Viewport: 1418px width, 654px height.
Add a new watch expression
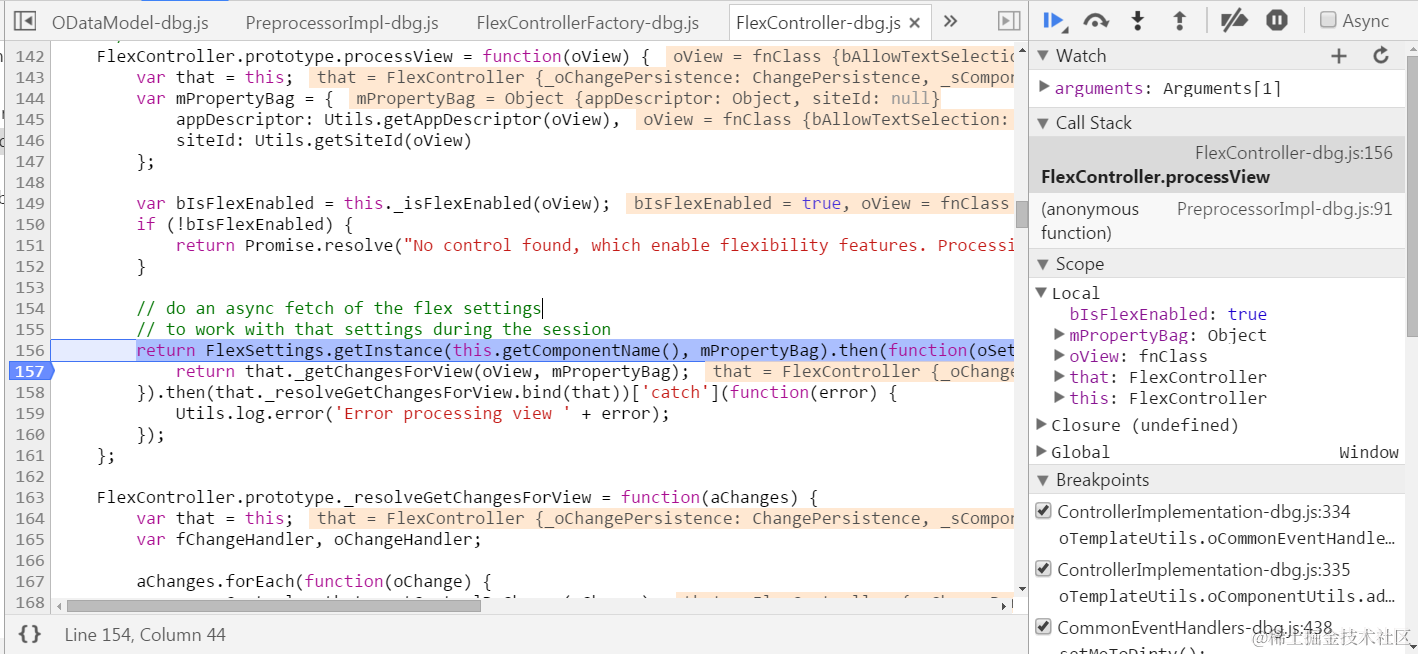point(1339,56)
